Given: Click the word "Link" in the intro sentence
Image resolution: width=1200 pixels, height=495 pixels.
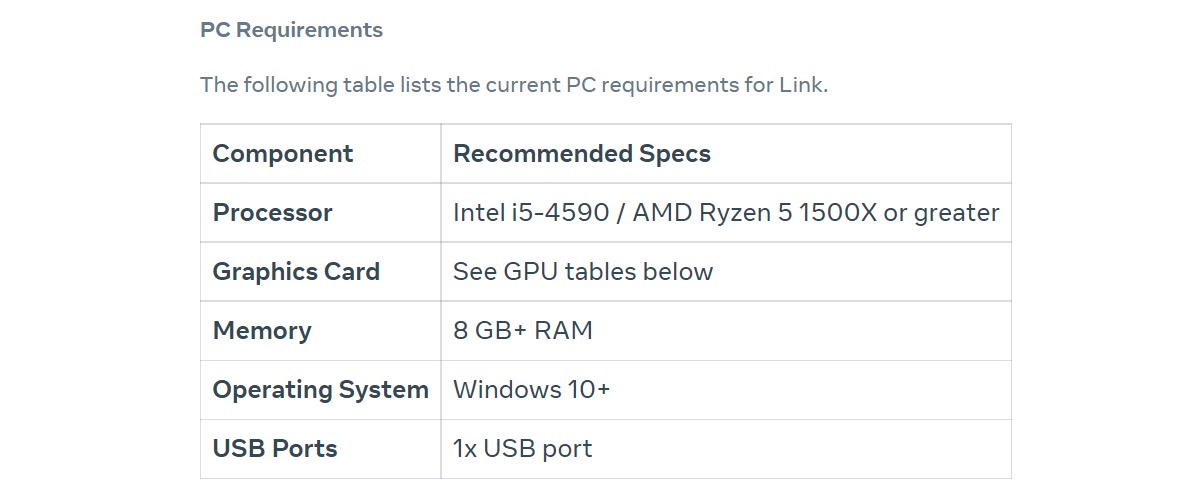Looking at the screenshot, I should (x=801, y=85).
